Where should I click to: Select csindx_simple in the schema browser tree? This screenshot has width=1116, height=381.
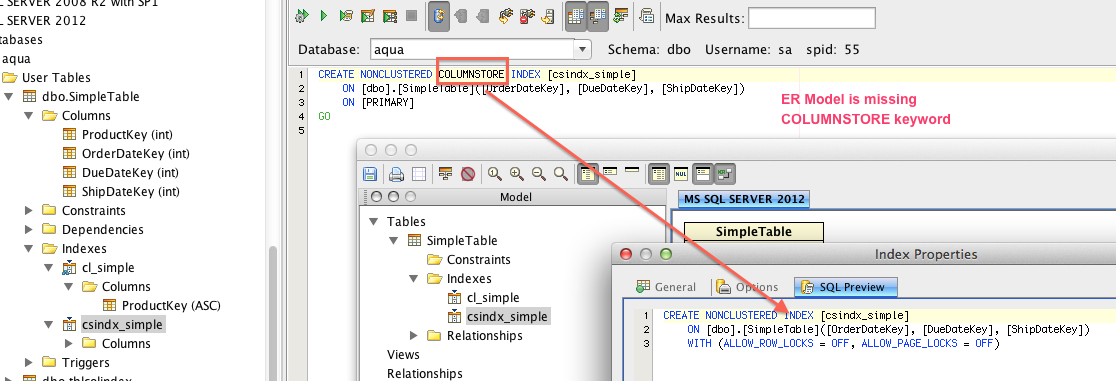point(123,325)
